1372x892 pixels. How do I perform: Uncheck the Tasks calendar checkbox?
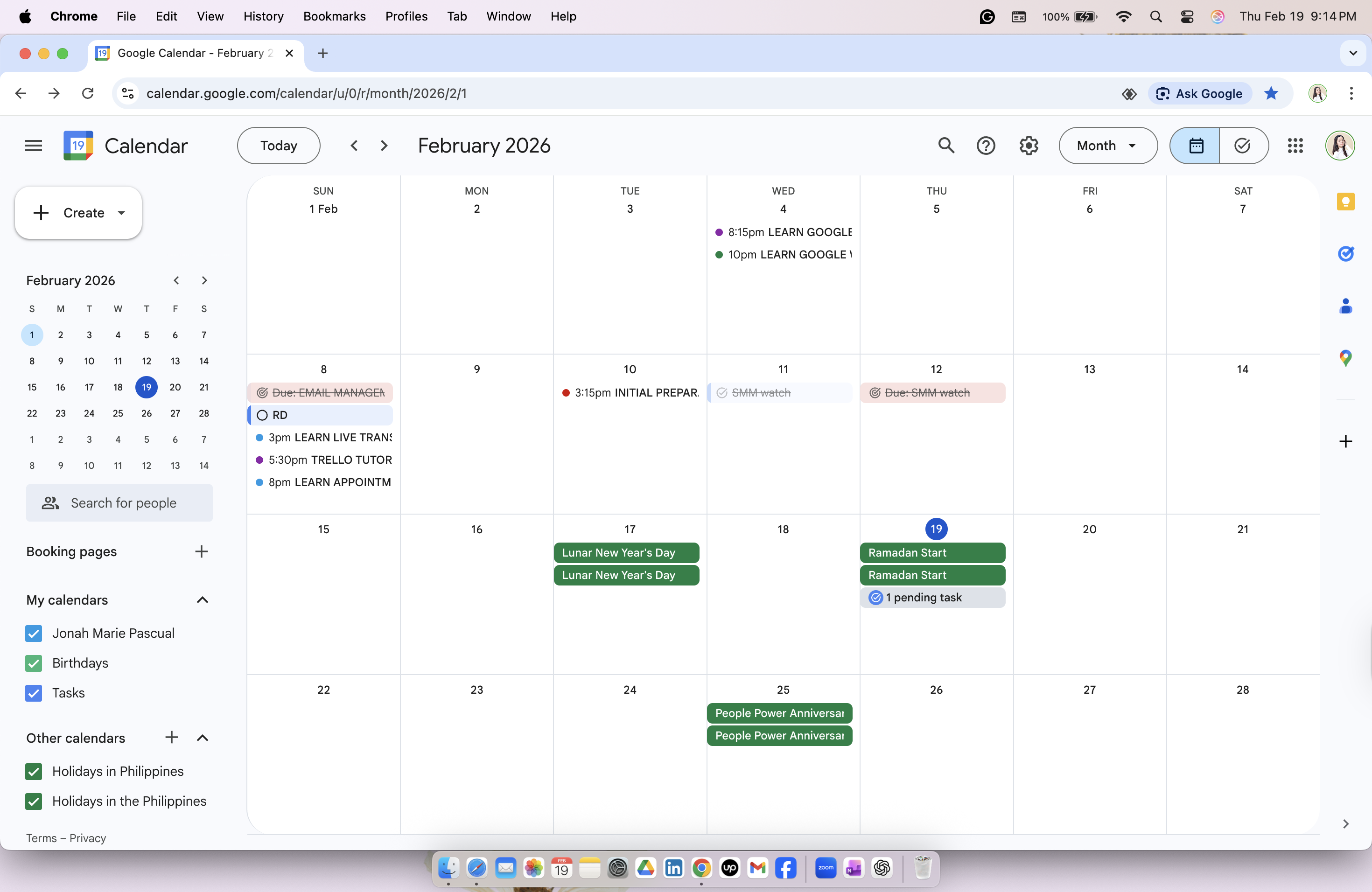34,693
